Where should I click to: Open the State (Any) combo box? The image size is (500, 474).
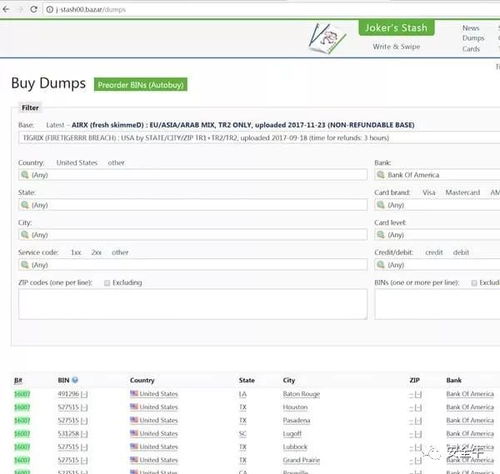pyautogui.click(x=193, y=205)
